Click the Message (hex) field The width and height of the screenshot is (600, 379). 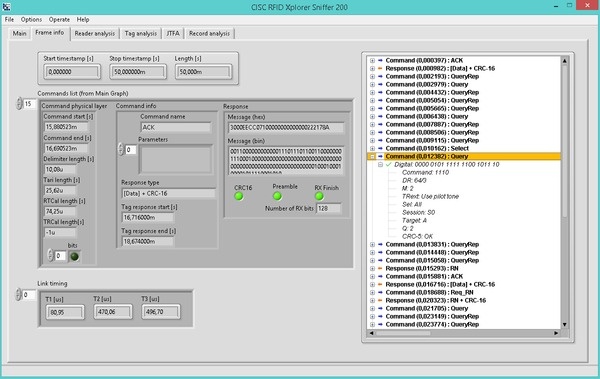click(286, 127)
